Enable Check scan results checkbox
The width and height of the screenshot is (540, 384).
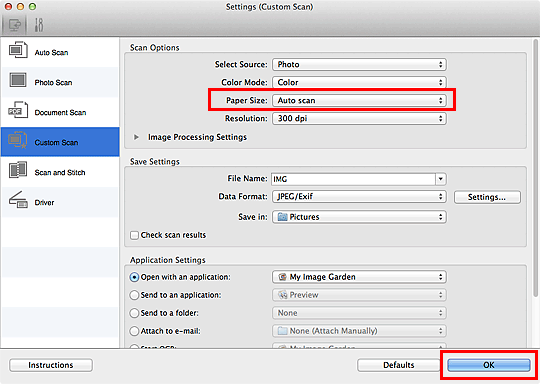pos(134,235)
